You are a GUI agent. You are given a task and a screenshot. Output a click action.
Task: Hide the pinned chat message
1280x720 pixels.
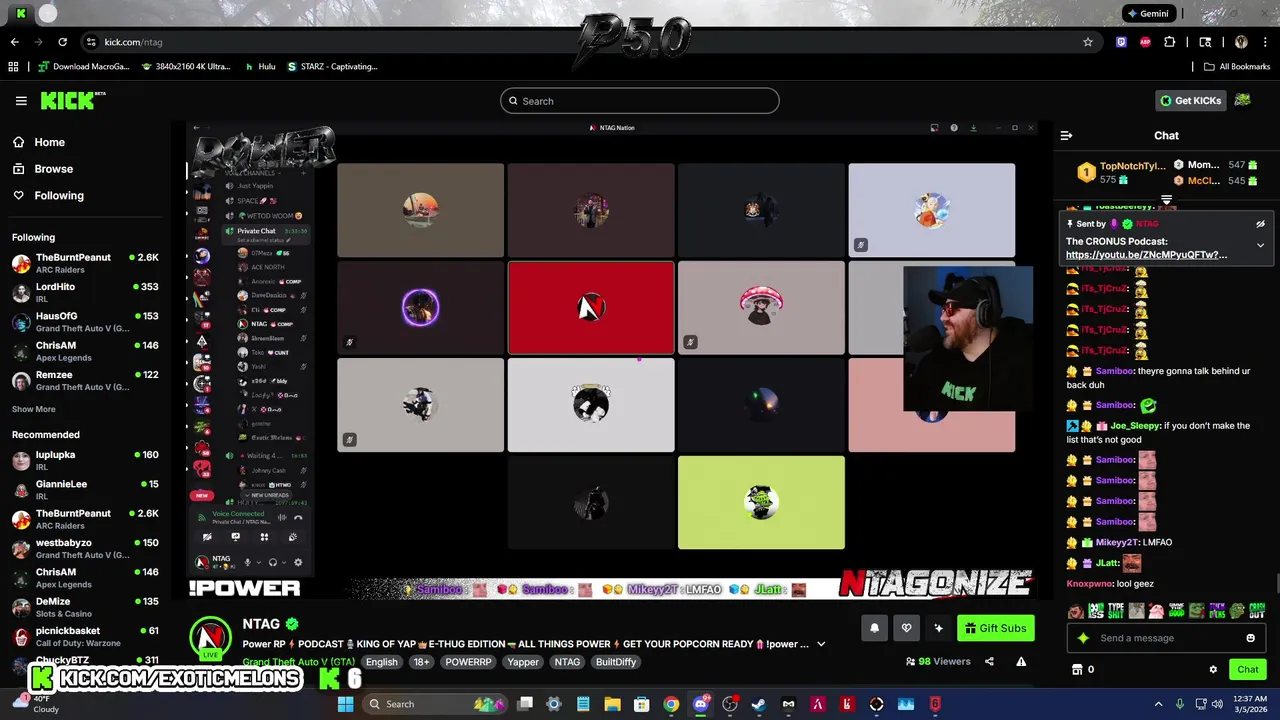point(1260,224)
